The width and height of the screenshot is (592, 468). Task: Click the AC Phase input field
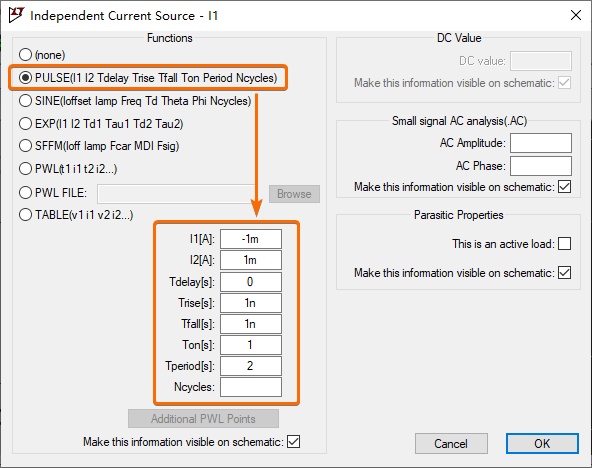pos(541,166)
